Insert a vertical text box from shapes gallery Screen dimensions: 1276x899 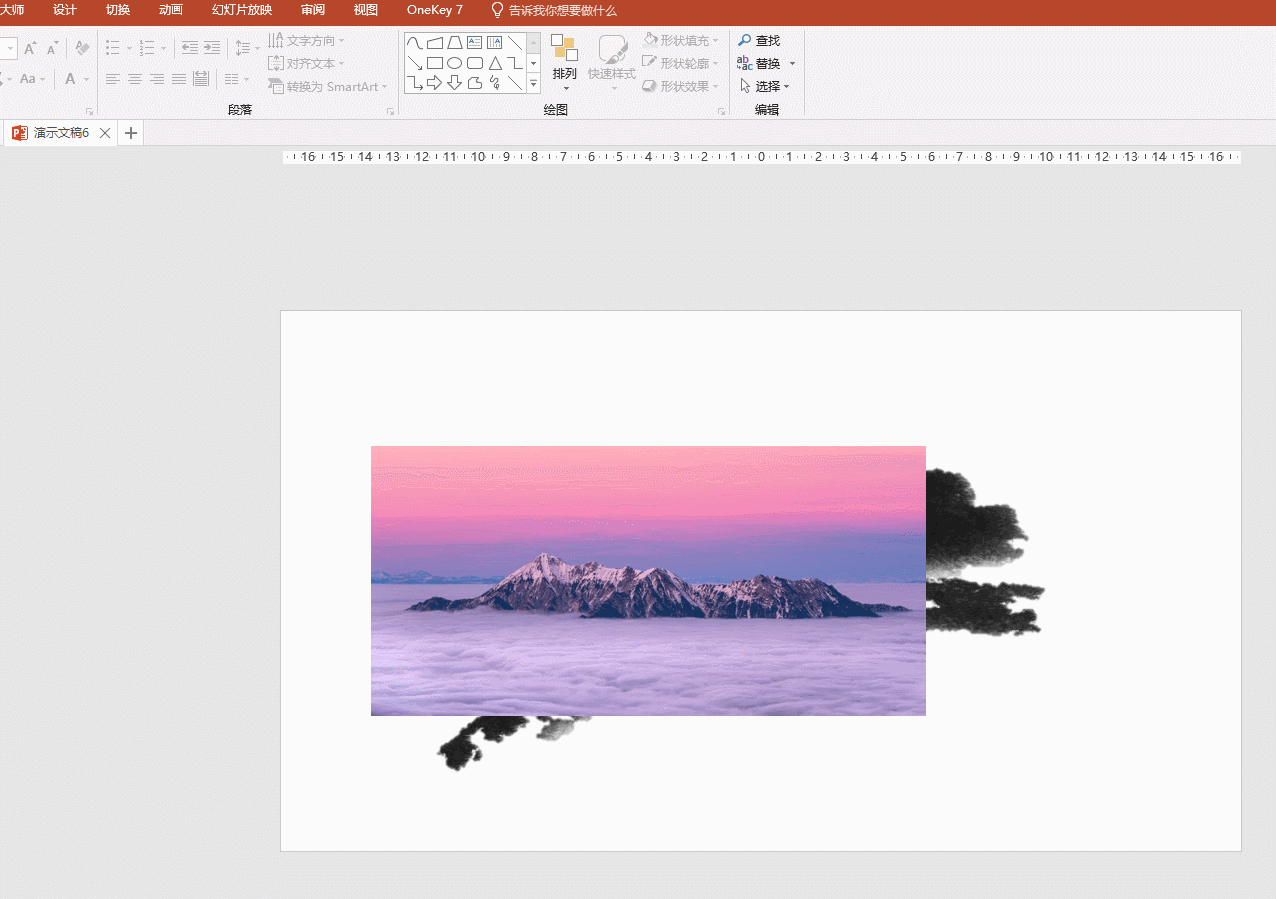494,43
